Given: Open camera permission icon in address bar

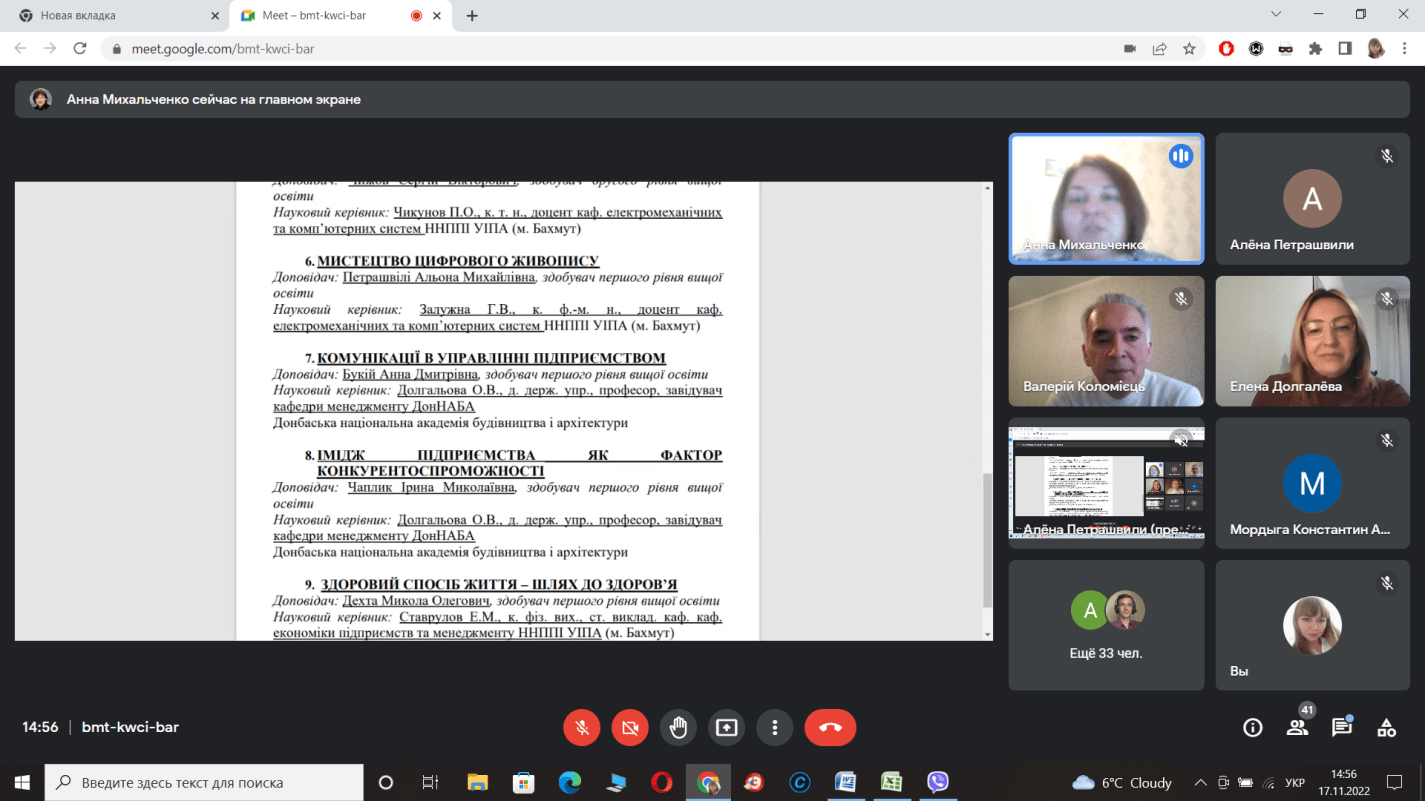Looking at the screenshot, I should 1130,48.
